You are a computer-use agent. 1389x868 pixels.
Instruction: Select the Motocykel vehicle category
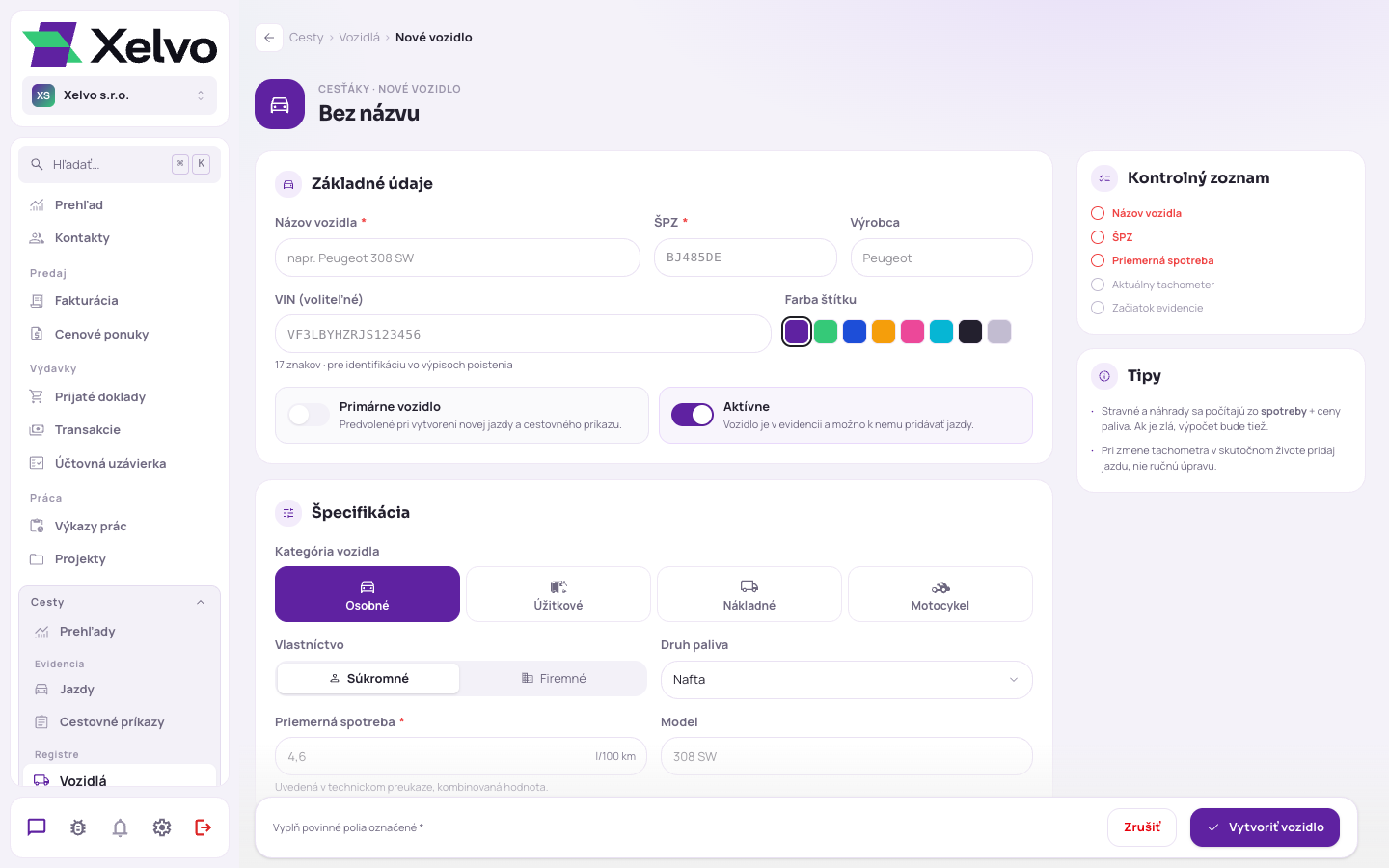940,594
